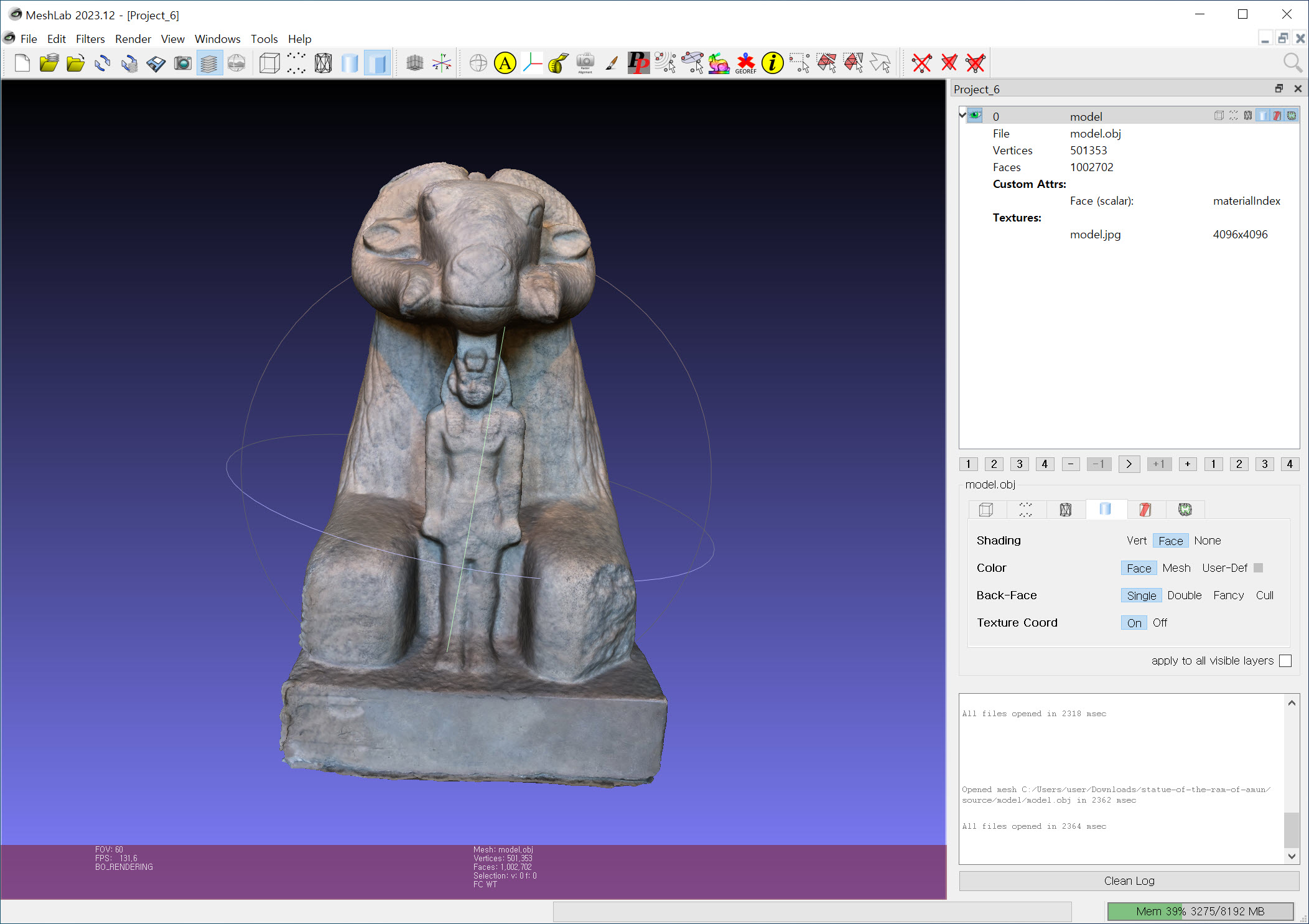
Task: Click the Get Info yellow icon
Action: [772, 63]
